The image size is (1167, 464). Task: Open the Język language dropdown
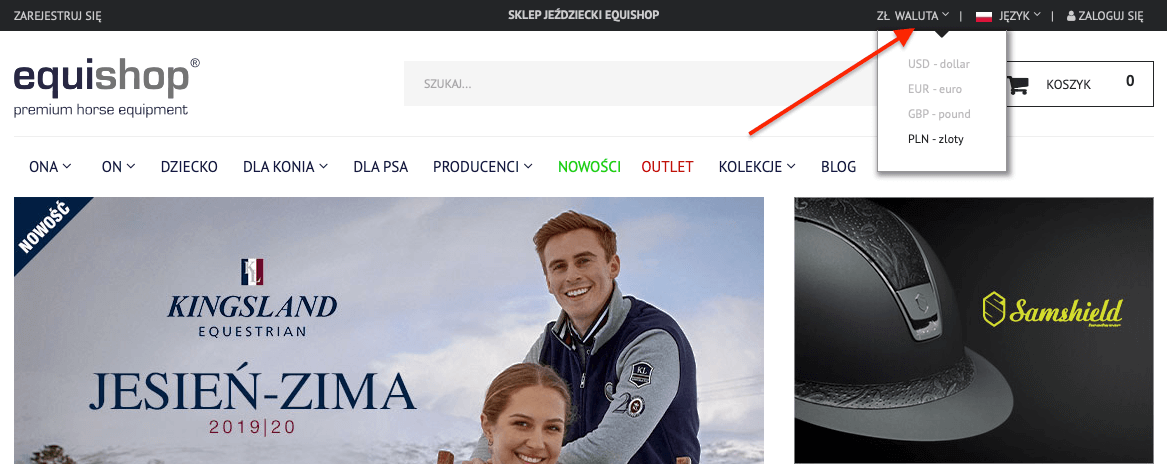click(1019, 16)
